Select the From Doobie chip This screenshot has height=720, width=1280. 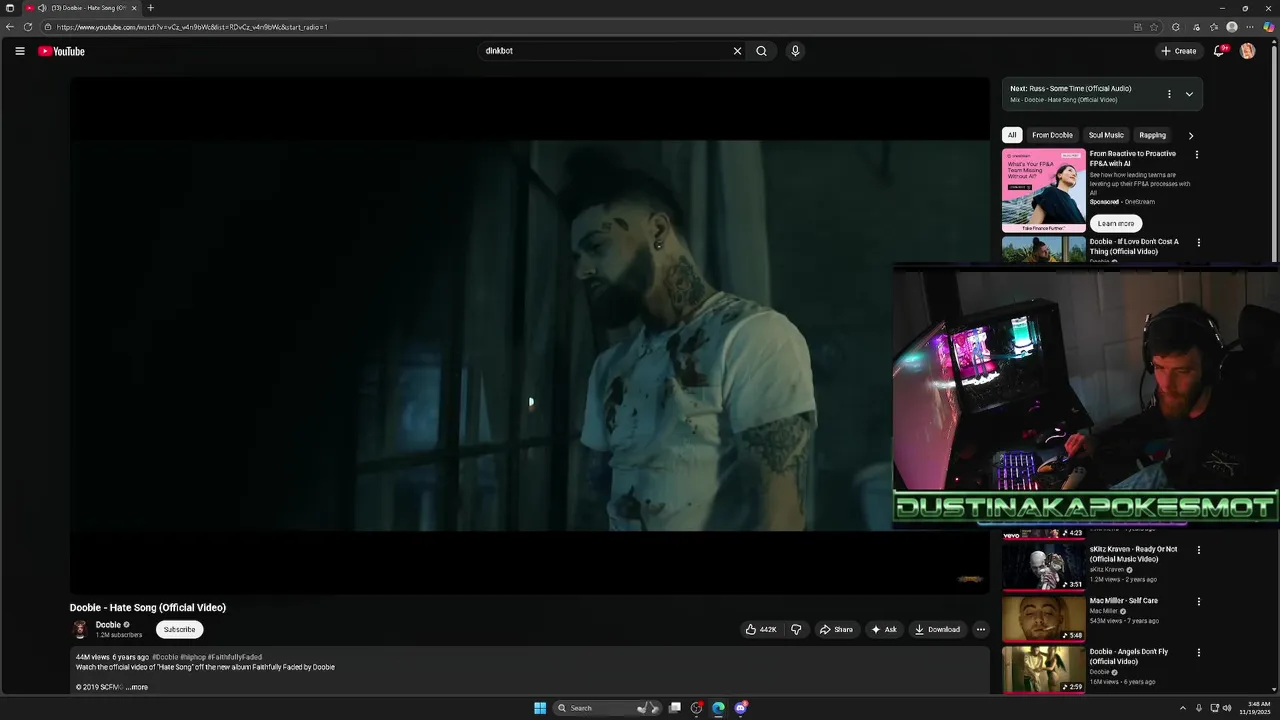click(1052, 135)
